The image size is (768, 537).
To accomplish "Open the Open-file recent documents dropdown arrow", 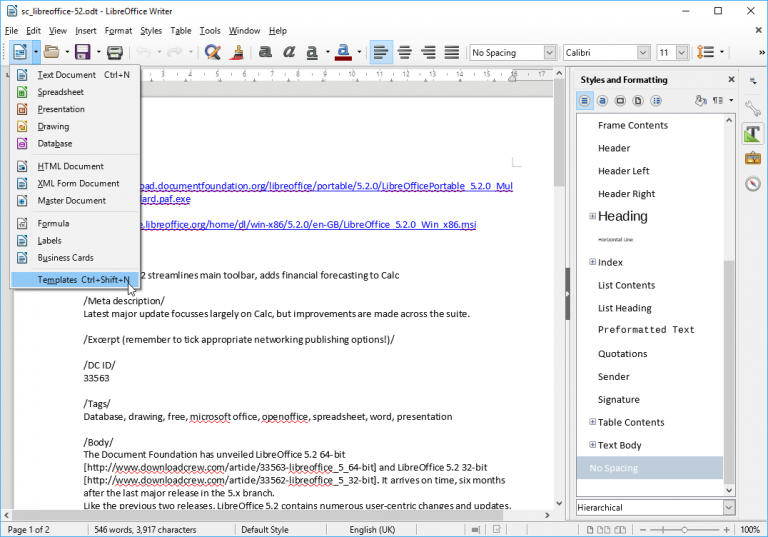I will (x=67, y=52).
